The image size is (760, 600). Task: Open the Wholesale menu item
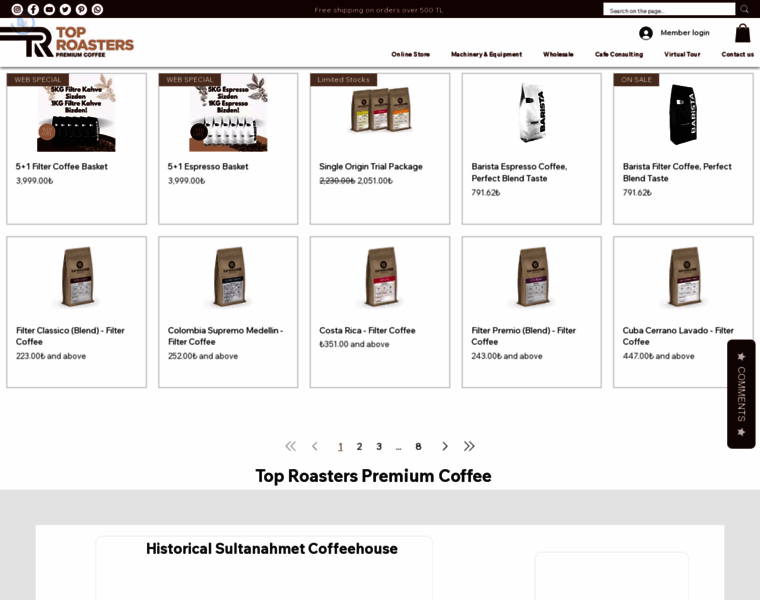coord(558,54)
